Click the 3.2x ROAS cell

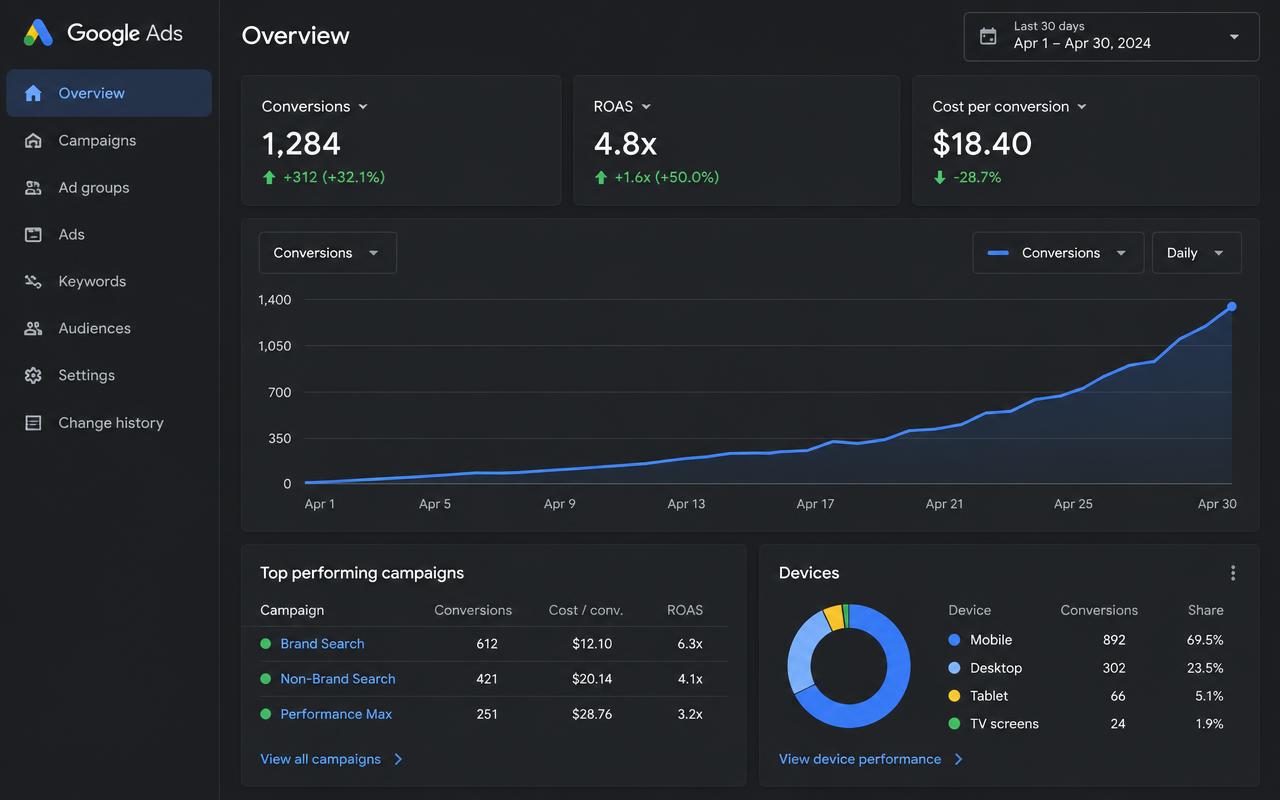click(x=690, y=714)
